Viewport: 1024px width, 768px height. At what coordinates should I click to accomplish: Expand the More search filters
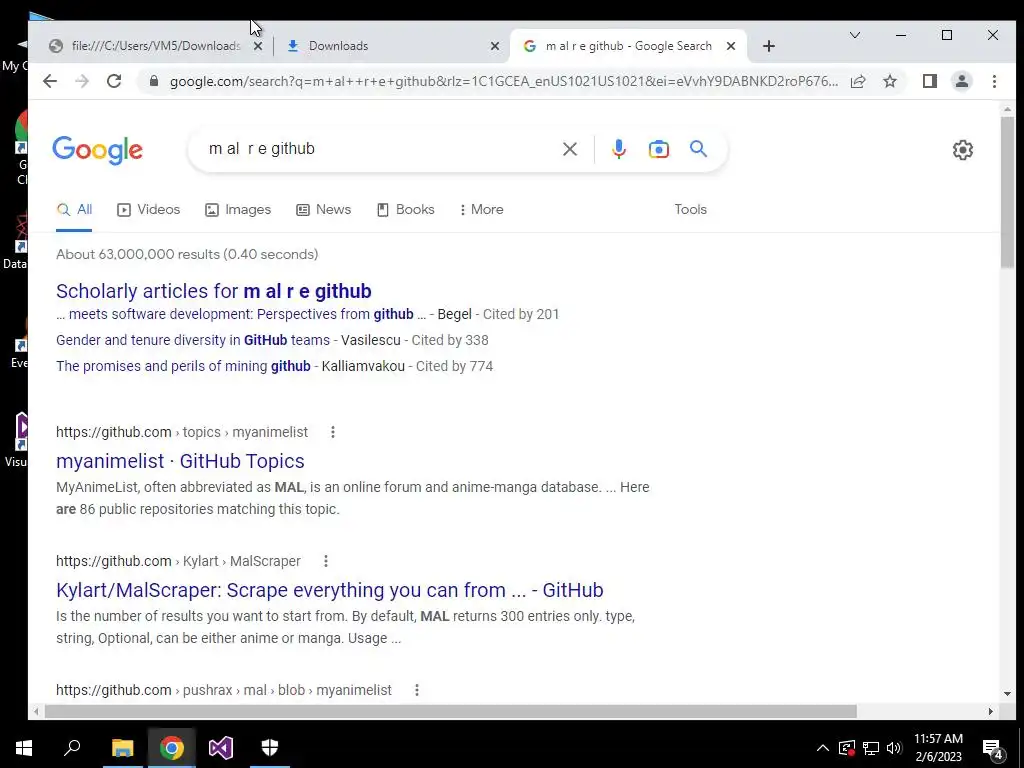pyautogui.click(x=481, y=210)
